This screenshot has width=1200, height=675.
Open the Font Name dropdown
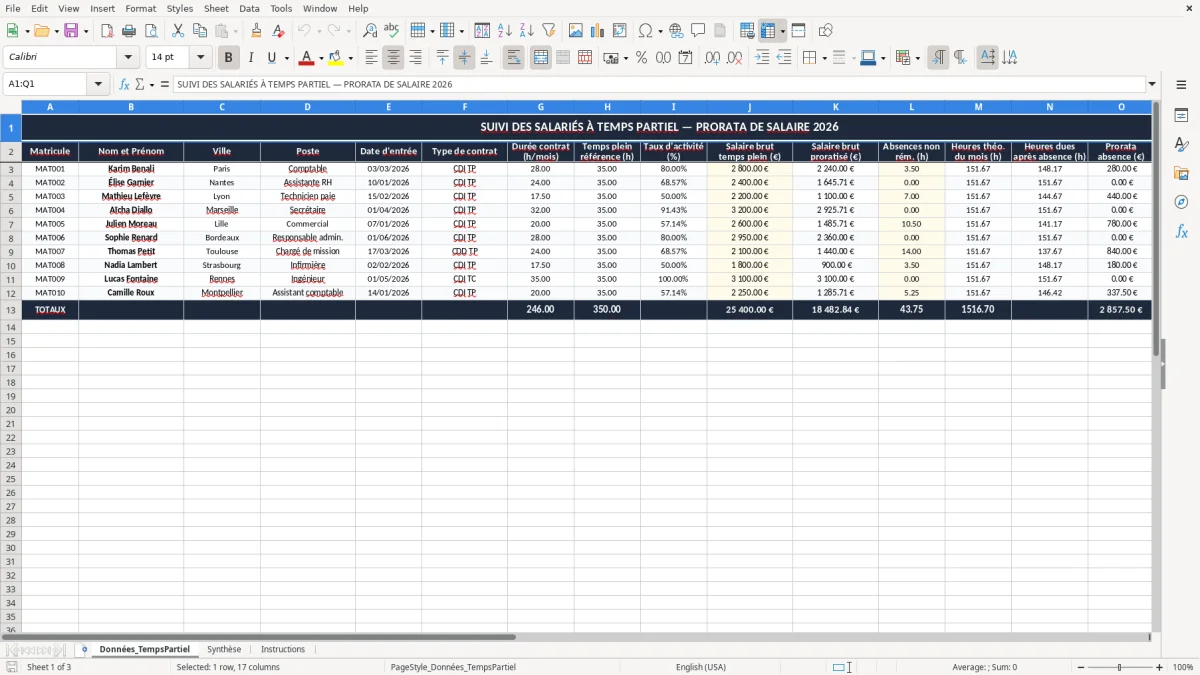[x=128, y=58]
